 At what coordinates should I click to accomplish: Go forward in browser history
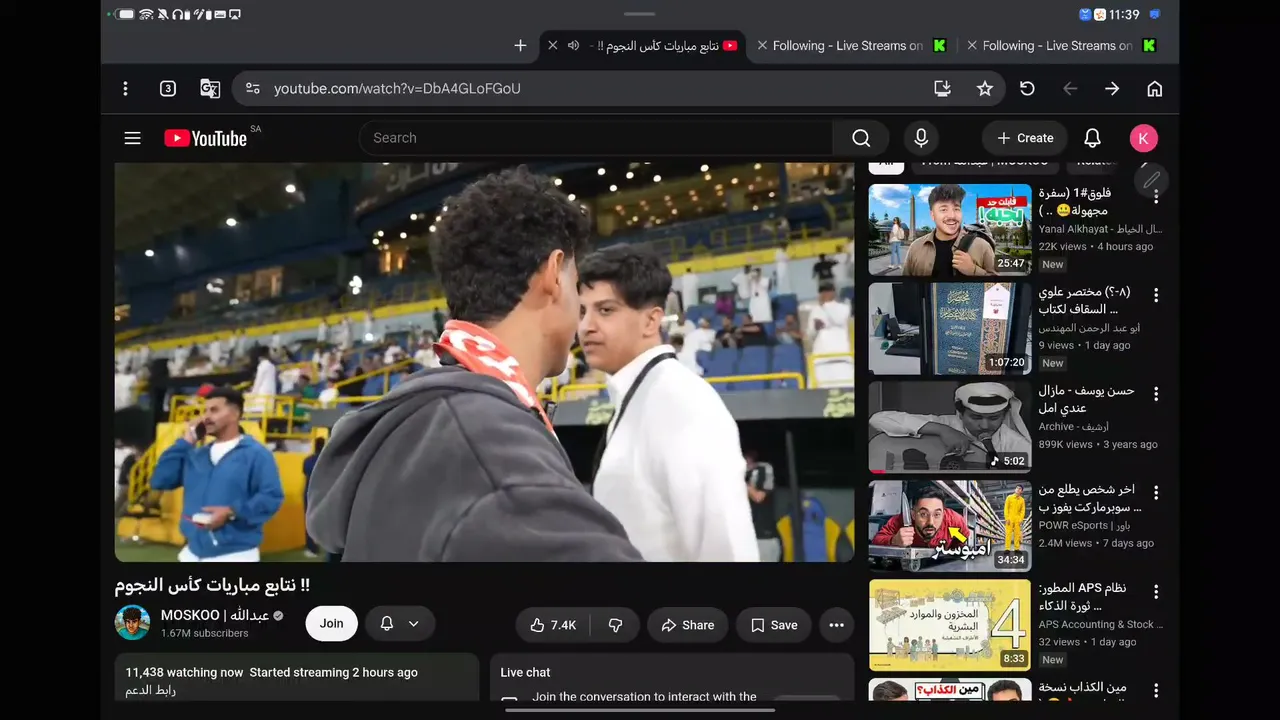point(1112,89)
